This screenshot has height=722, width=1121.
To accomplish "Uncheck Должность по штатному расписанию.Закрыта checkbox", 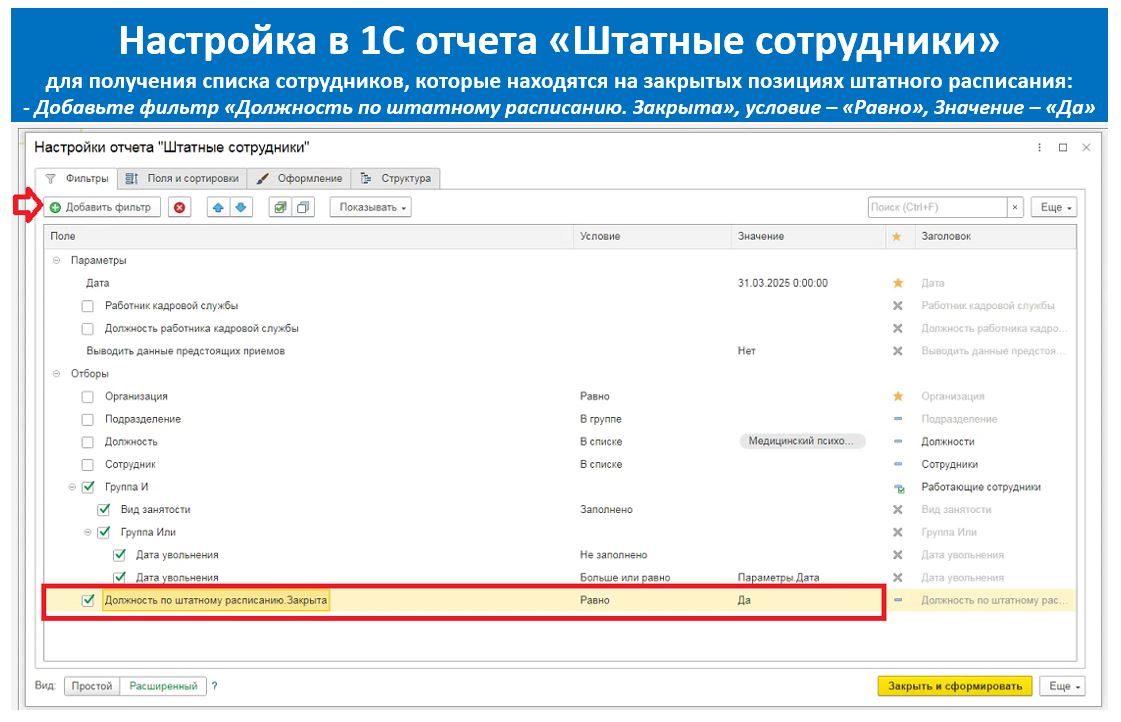I will pyautogui.click(x=88, y=600).
